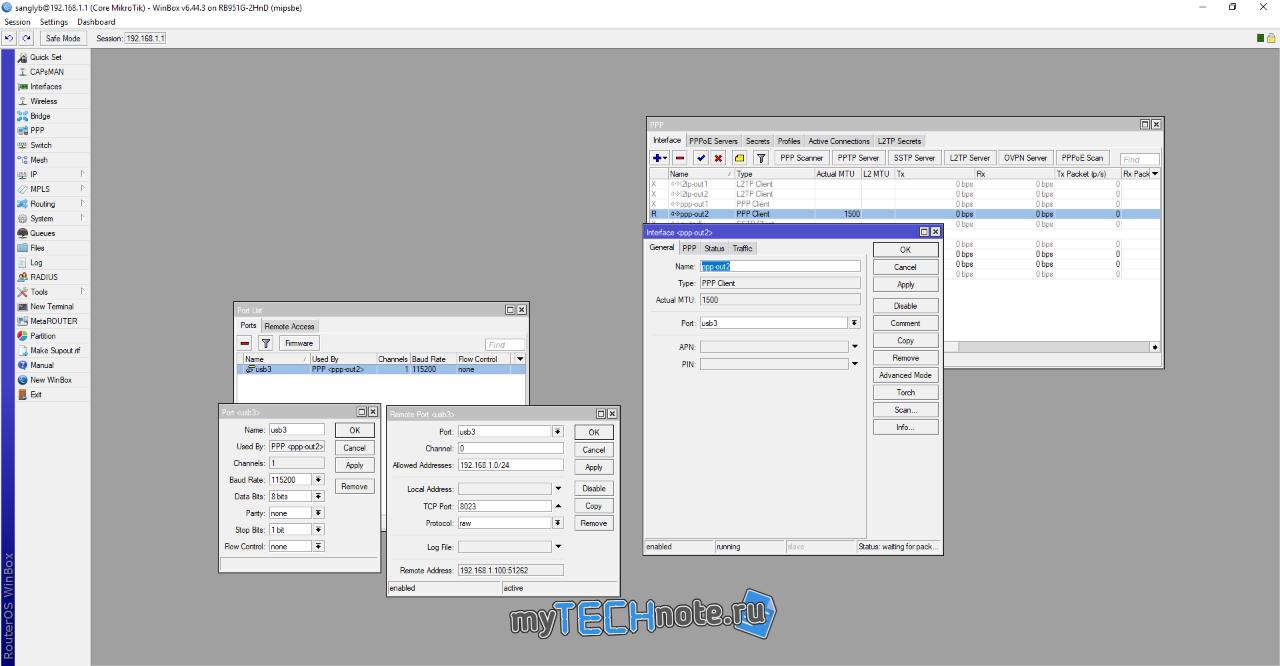
Task: Click Advanced Mode in Interface ppp-out2 dialog
Action: coord(905,375)
